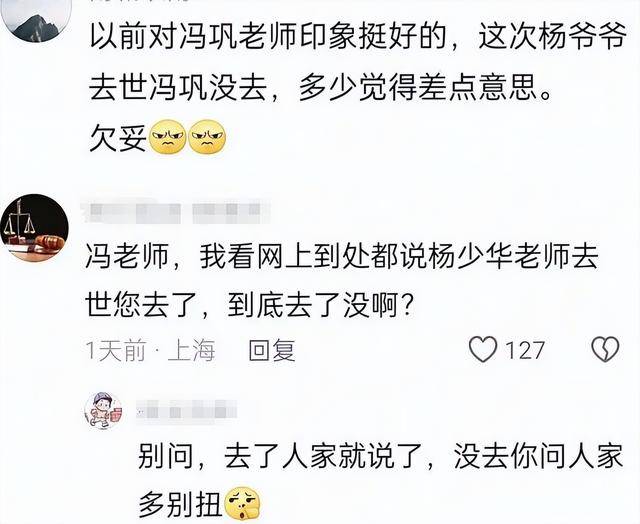Screen dimensions: 640x524
Task: Open the mountain landscape profile avatar
Action: (36, 20)
